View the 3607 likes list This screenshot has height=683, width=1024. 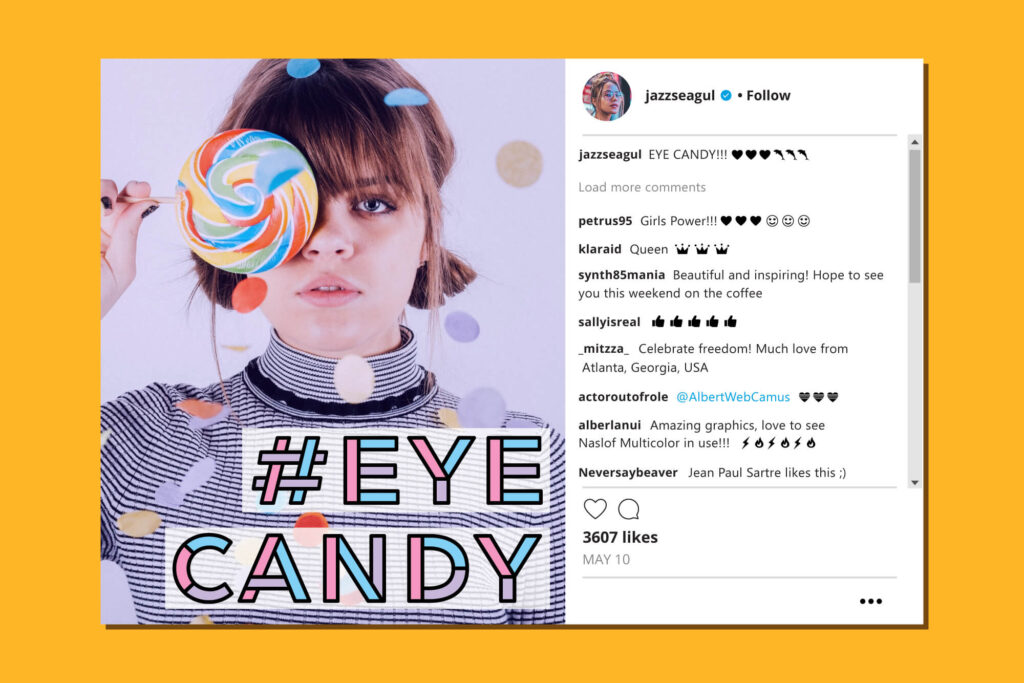620,537
